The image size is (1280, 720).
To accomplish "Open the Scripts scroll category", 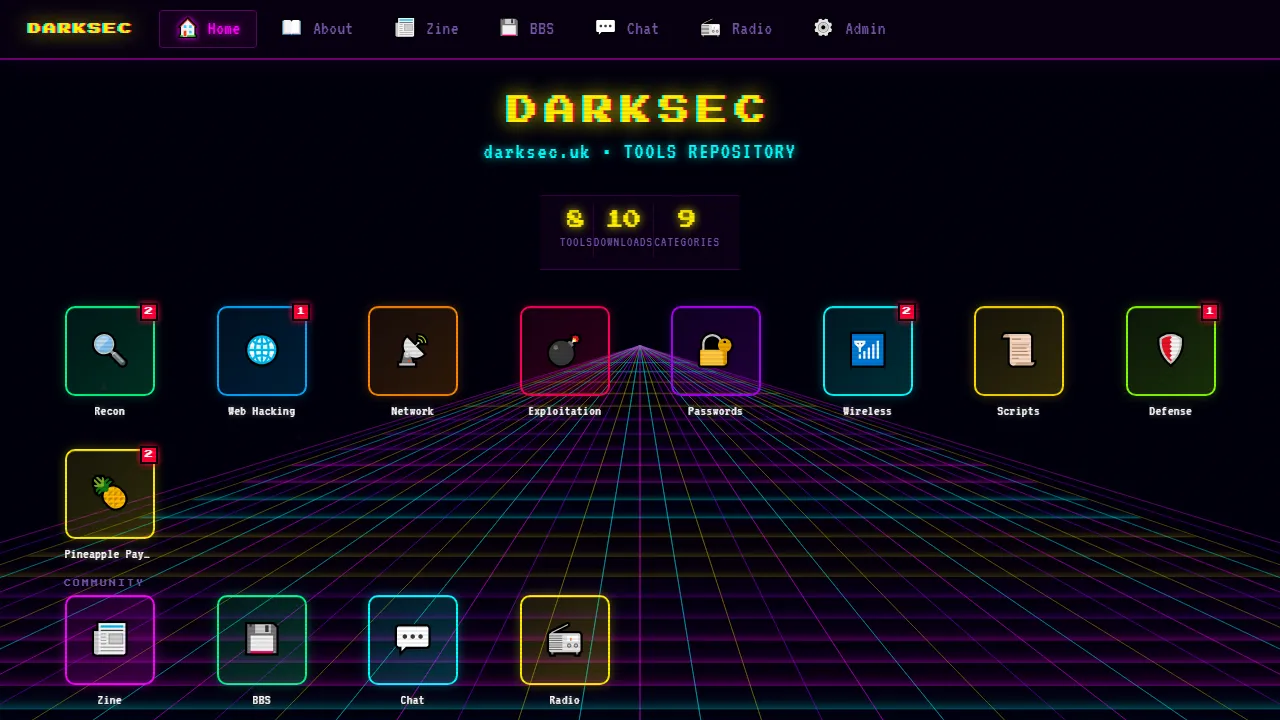I will (1018, 351).
